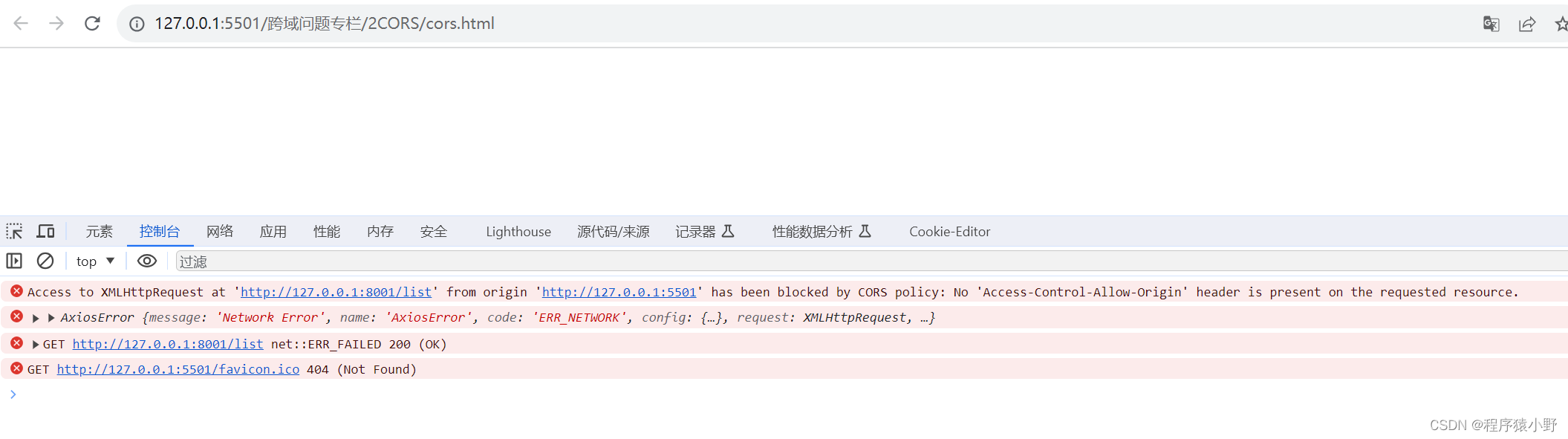1568x439 pixels.
Task: Clear the console with the ban icon
Action: [45, 261]
